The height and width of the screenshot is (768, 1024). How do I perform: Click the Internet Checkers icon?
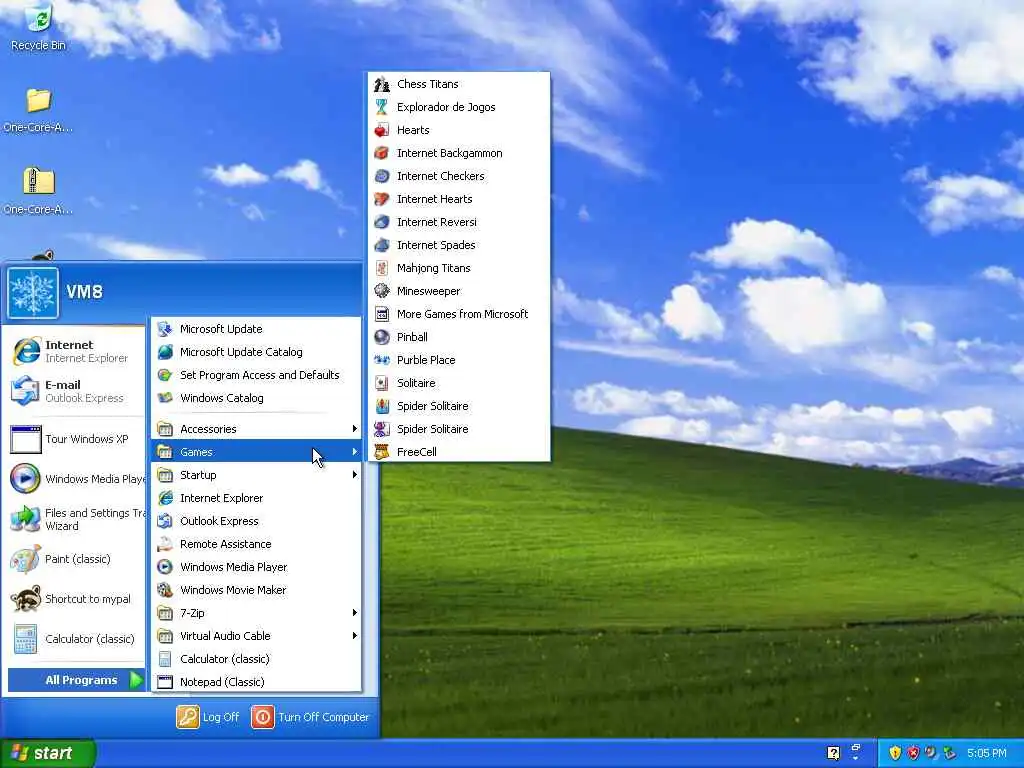[x=382, y=176]
